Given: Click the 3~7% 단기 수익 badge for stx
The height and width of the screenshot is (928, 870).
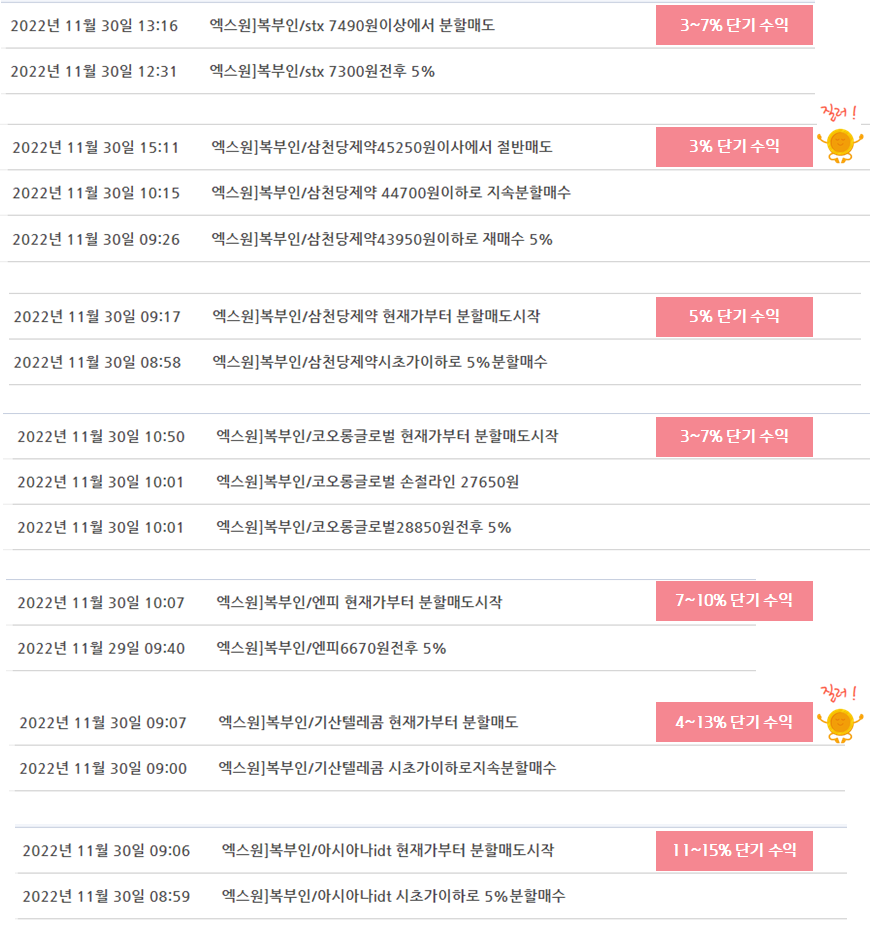Looking at the screenshot, I should point(734,25).
